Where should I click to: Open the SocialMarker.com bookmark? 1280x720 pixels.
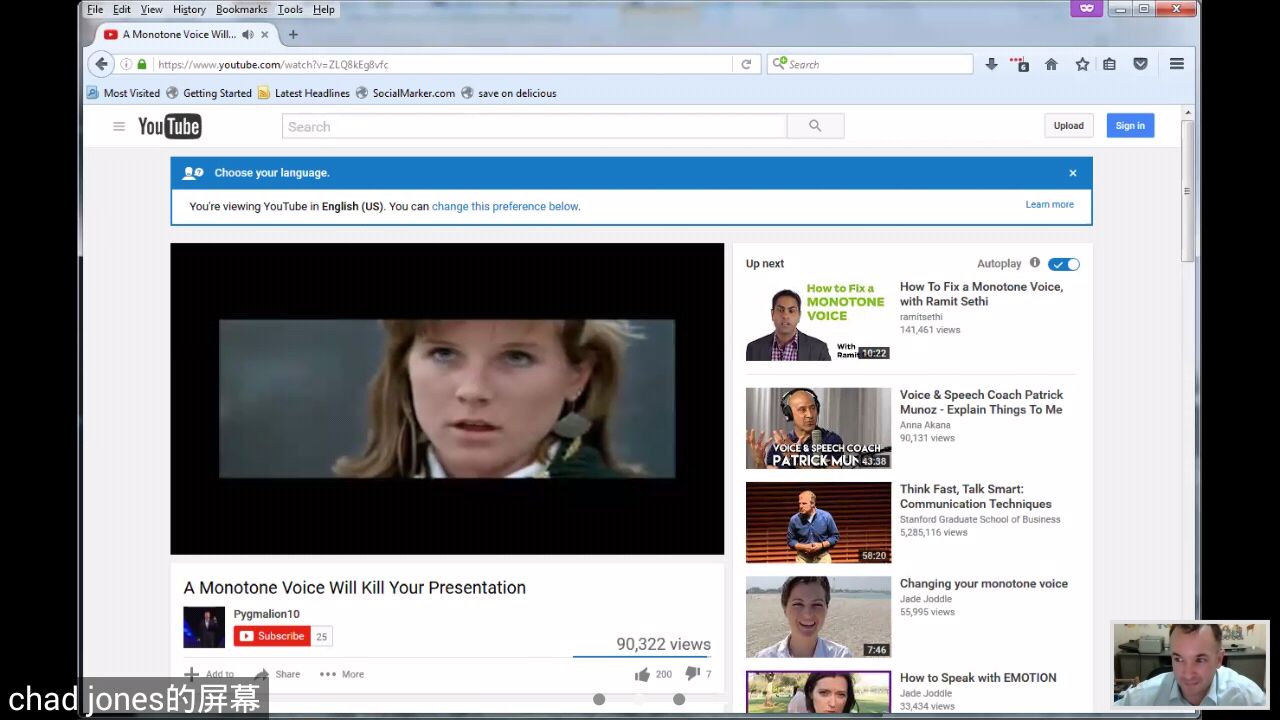[405, 93]
